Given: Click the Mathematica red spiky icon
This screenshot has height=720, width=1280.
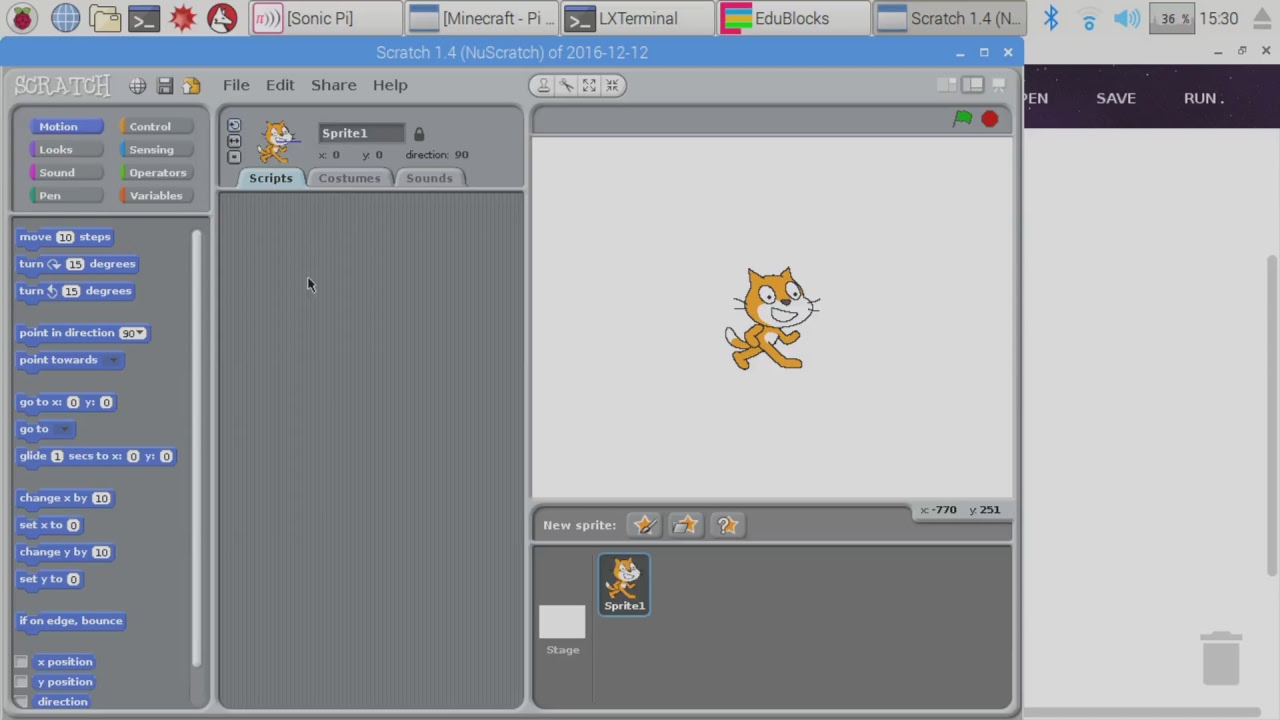Looking at the screenshot, I should pyautogui.click(x=183, y=18).
